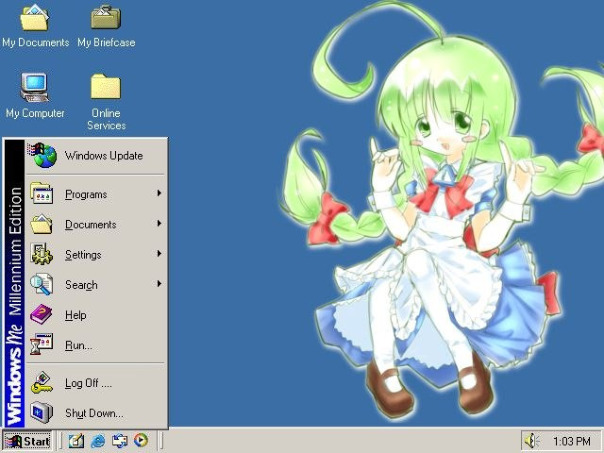Viewport: 604px width, 453px height.
Task: Click the Online Services icon label
Action: [x=106, y=119]
